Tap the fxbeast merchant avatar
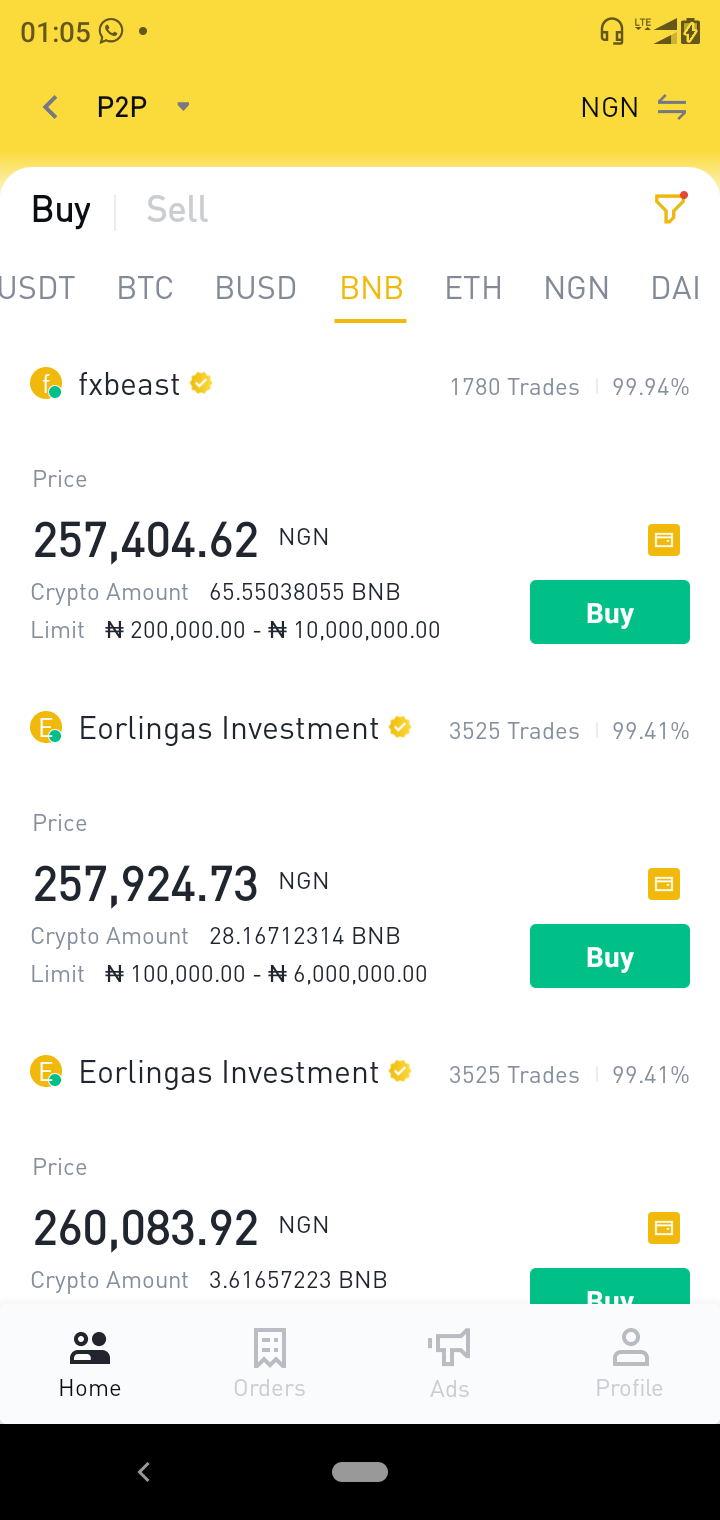The image size is (720, 1520). click(x=46, y=383)
